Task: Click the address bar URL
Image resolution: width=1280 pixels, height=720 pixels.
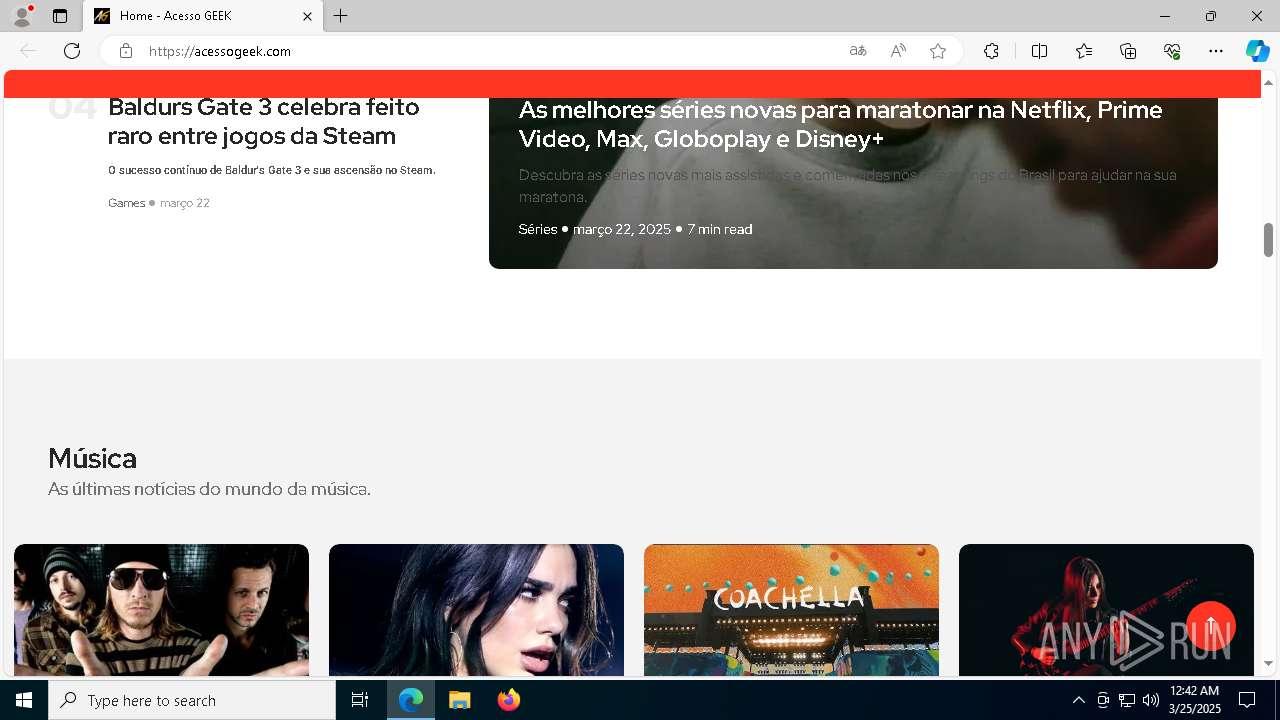Action: pyautogui.click(x=220, y=51)
